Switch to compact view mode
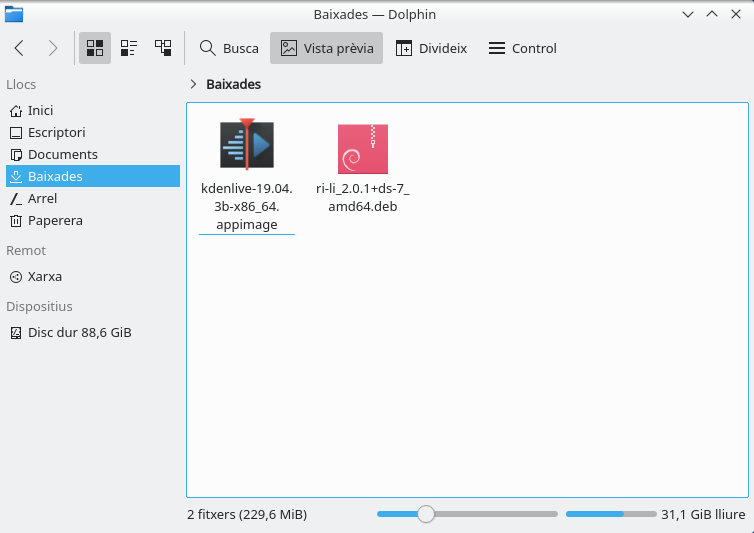This screenshot has height=533, width=754. (x=129, y=48)
